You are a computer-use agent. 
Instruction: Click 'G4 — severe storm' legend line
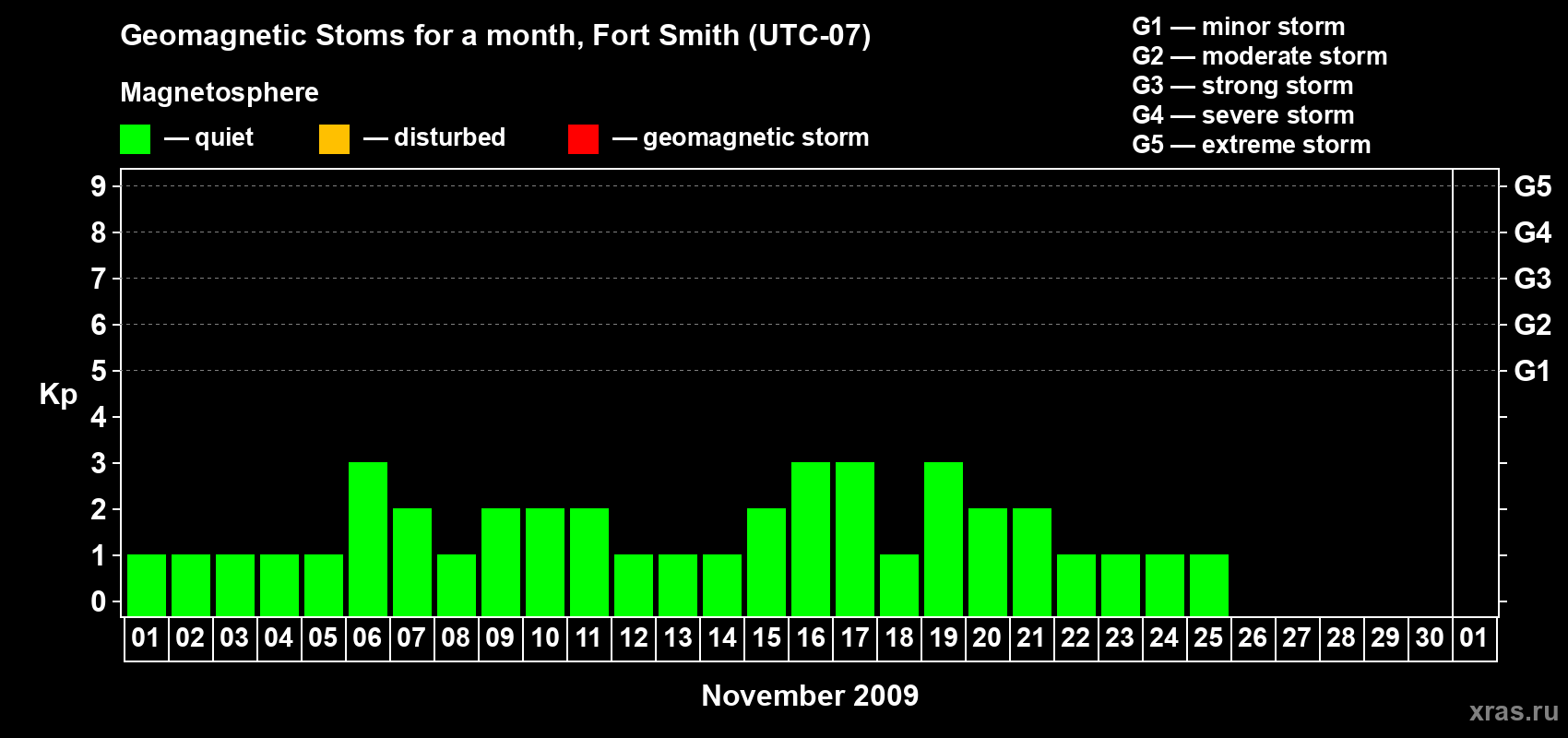tap(1243, 114)
